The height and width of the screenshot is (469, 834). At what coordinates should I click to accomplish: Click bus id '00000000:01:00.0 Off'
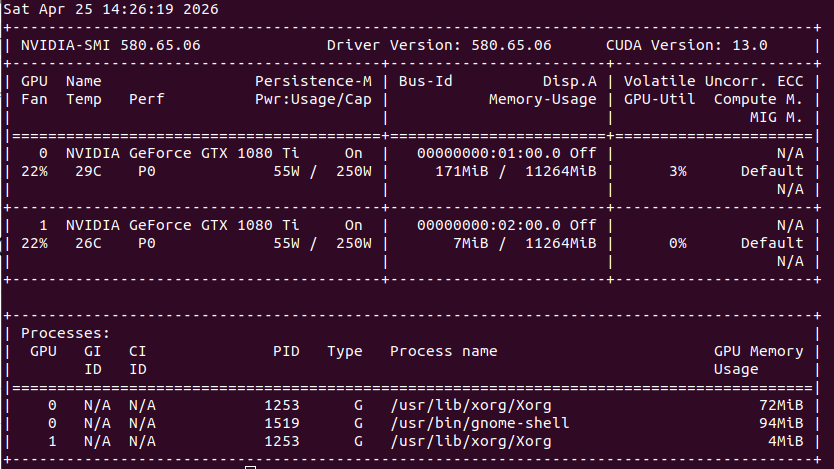[506, 154]
